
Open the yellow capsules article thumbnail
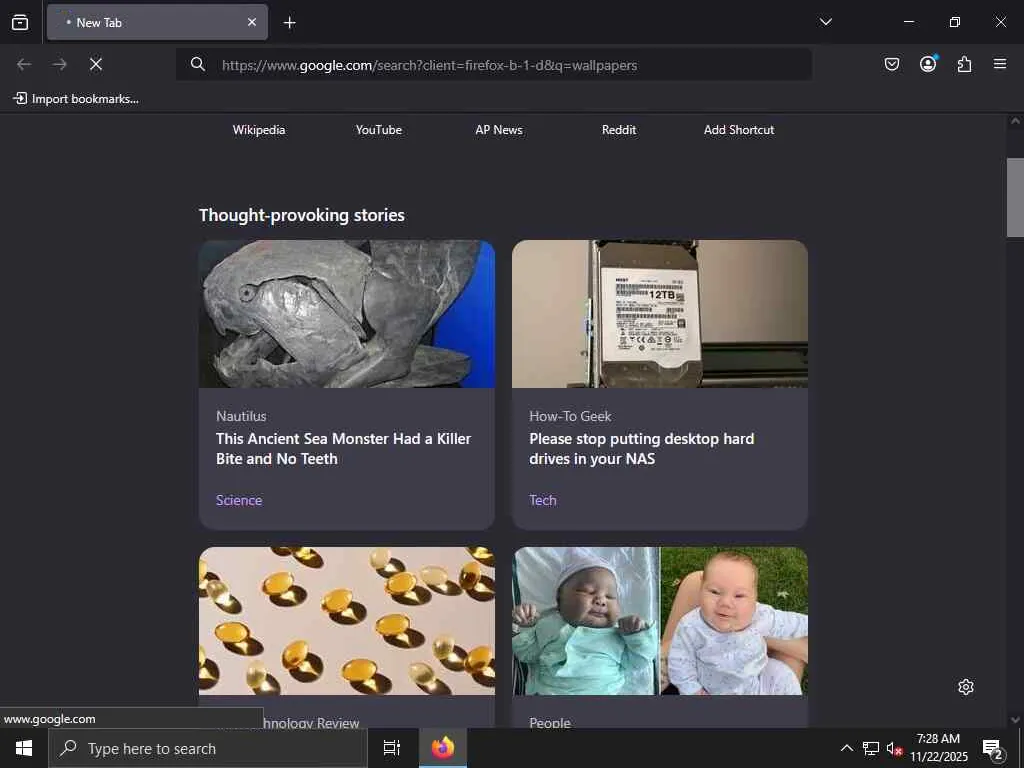[x=347, y=621]
